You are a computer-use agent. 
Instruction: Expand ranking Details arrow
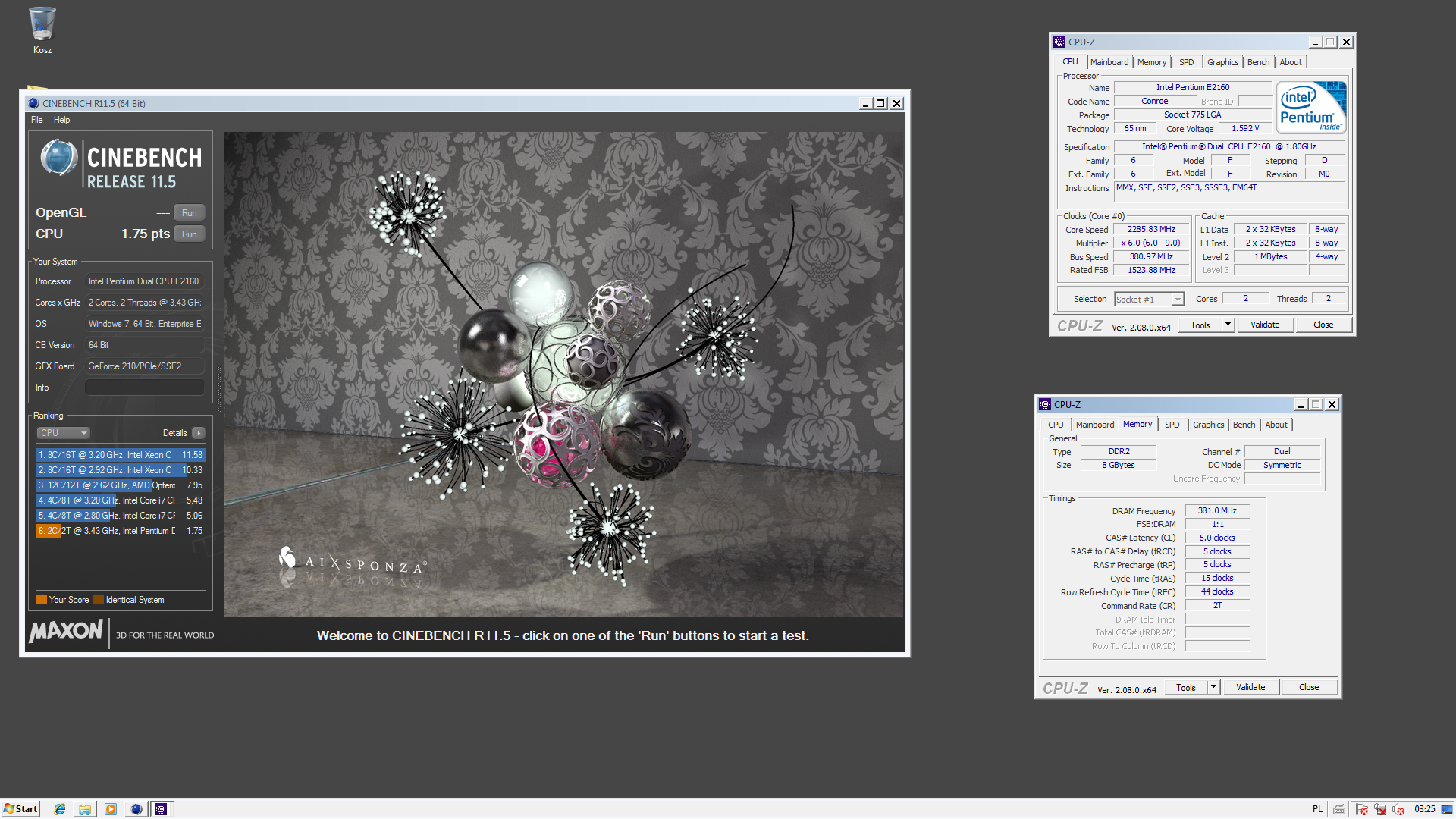coord(199,433)
